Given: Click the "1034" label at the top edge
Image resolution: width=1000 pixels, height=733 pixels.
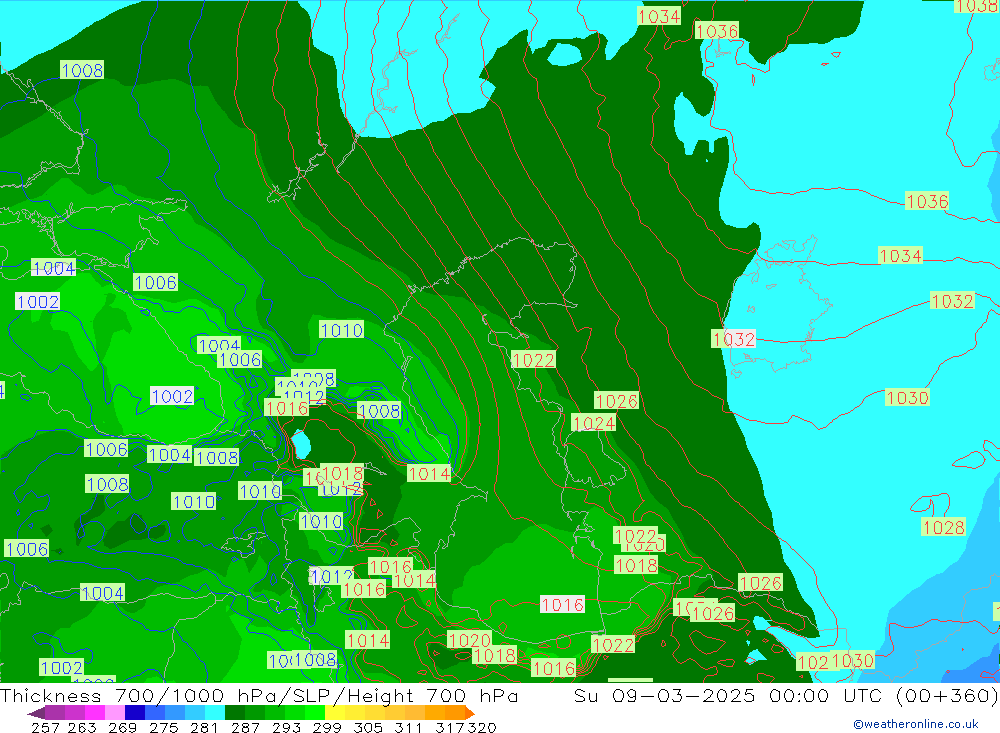Looking at the screenshot, I should point(659,16).
